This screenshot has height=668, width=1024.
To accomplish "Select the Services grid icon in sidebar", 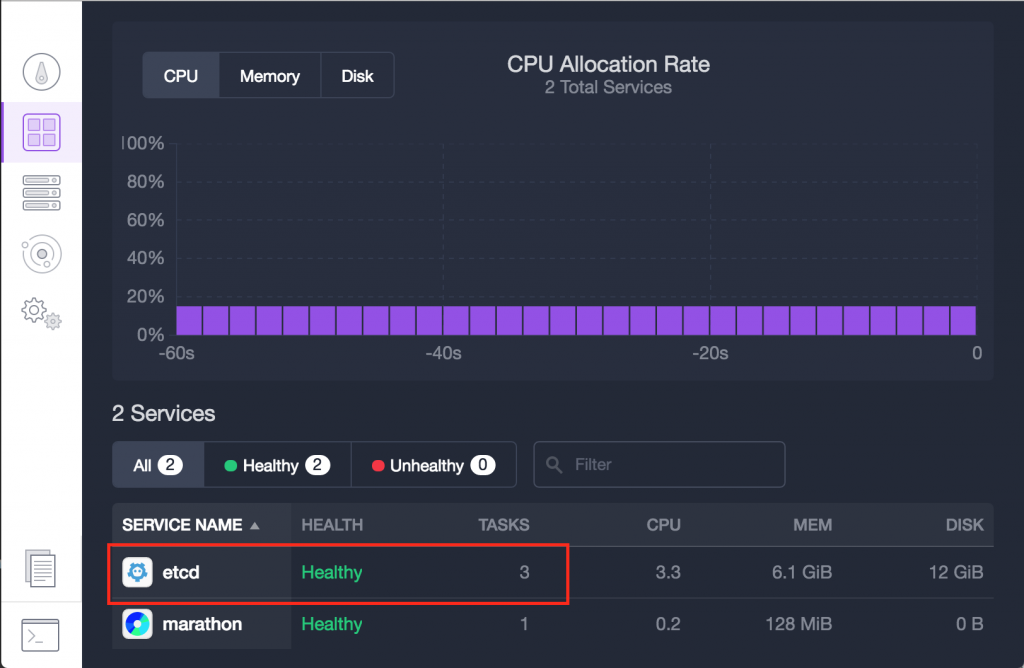I will (x=41, y=132).
